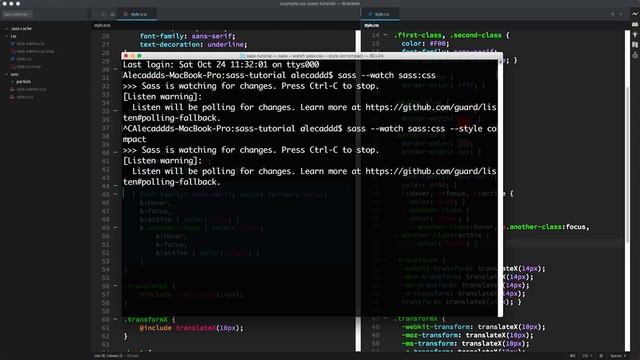Collapse fold at line 14 in style.css

click(386, 35)
